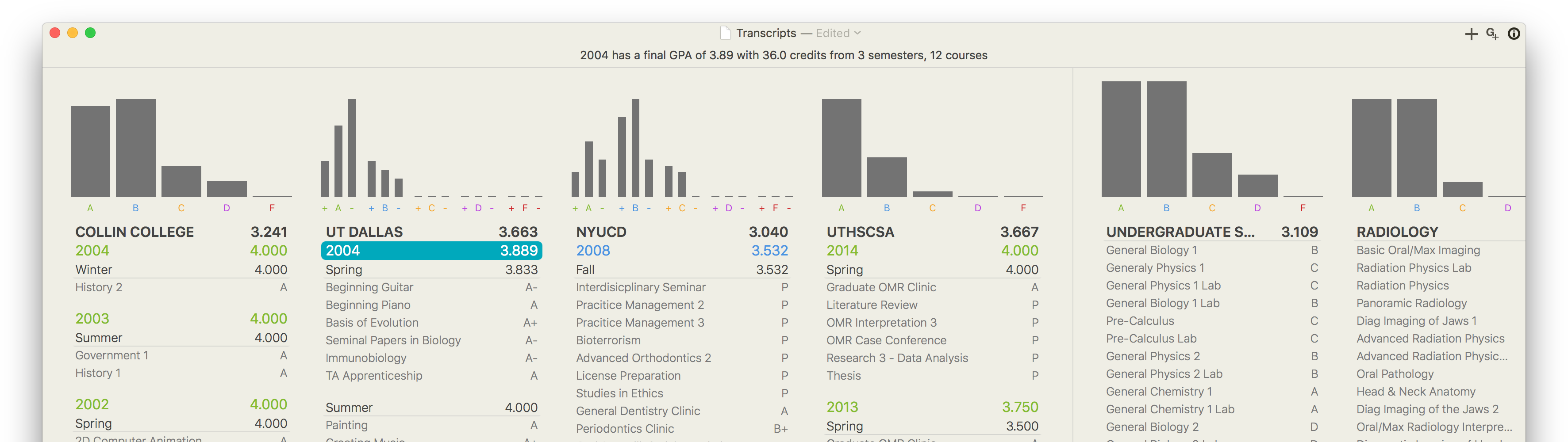Select the Bioterrorism course in NYUCD
Image resolution: width=1568 pixels, height=442 pixels.
click(x=682, y=340)
